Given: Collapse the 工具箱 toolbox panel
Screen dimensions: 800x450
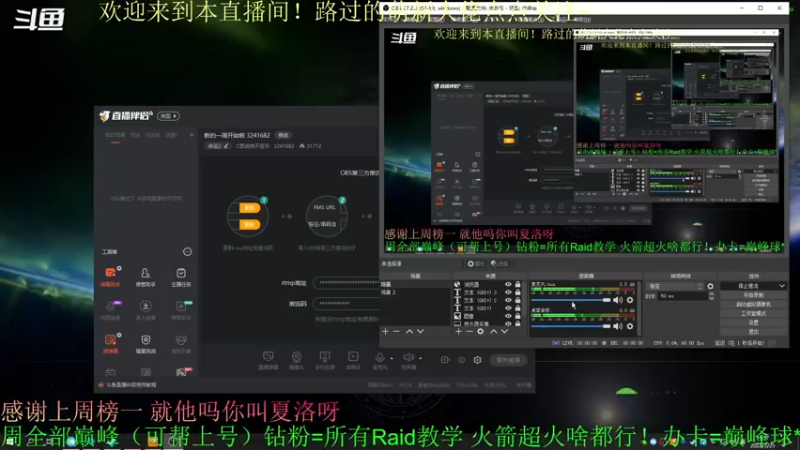Looking at the screenshot, I should (187, 252).
